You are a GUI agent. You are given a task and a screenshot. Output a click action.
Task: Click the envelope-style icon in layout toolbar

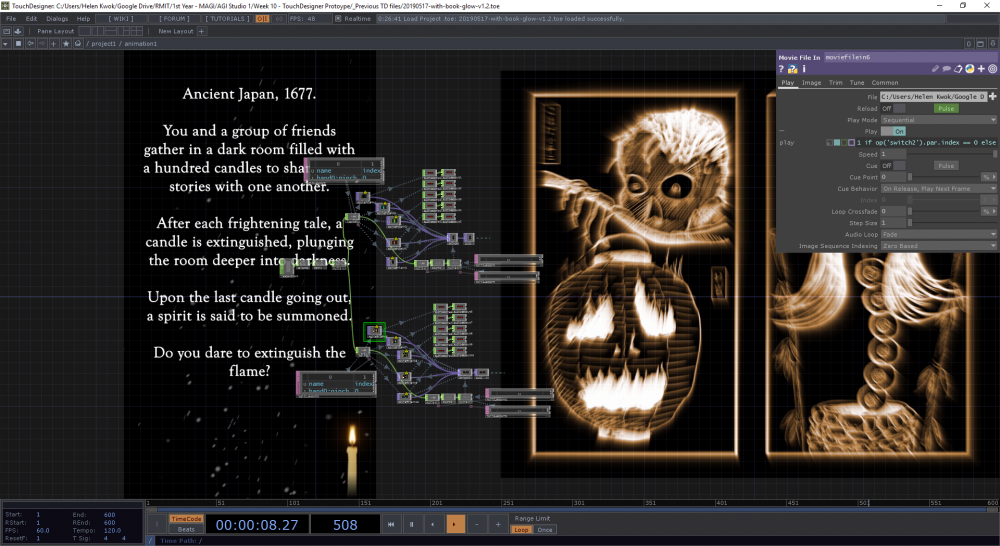pyautogui.click(x=6, y=31)
